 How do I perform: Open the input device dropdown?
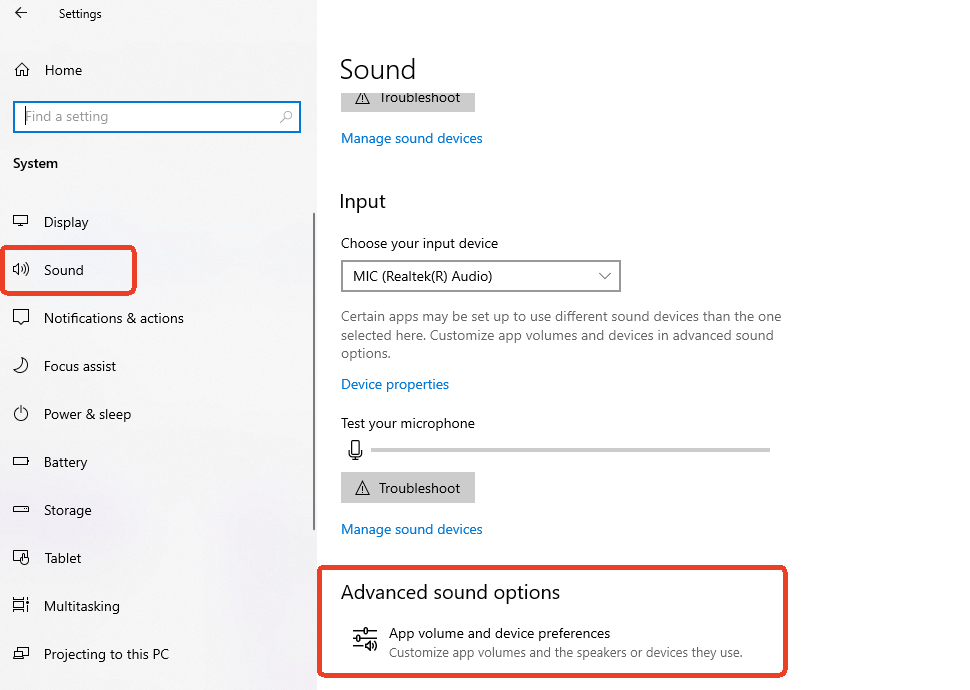tap(604, 276)
